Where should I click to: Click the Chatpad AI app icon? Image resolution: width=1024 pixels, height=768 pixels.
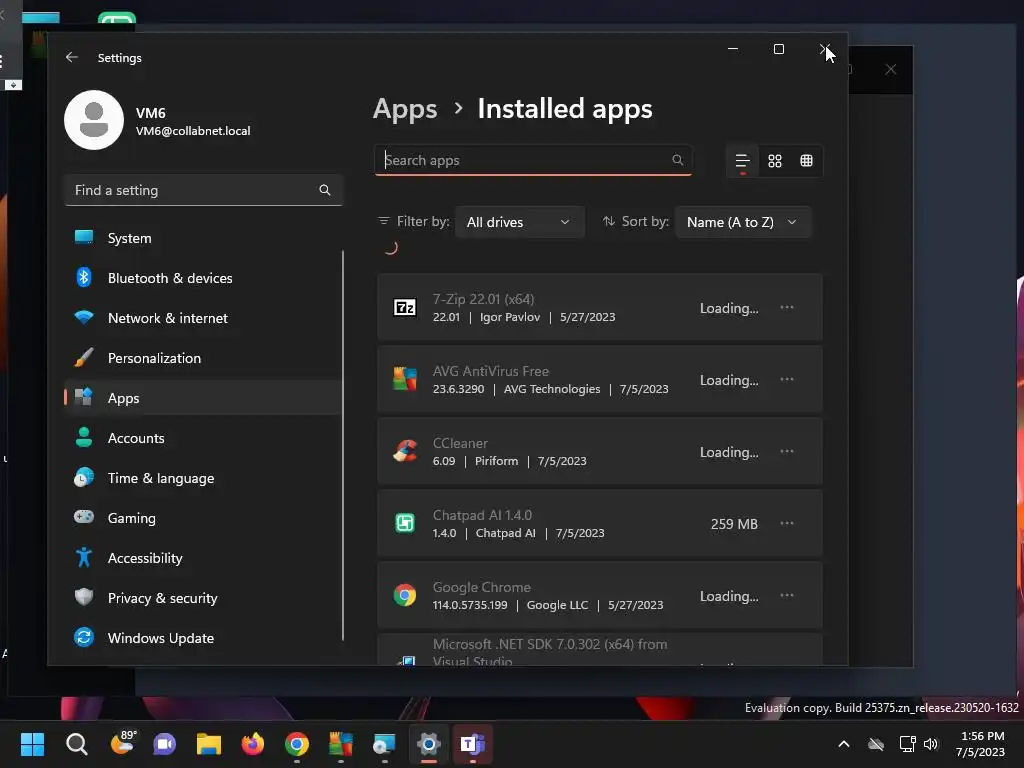tap(405, 523)
